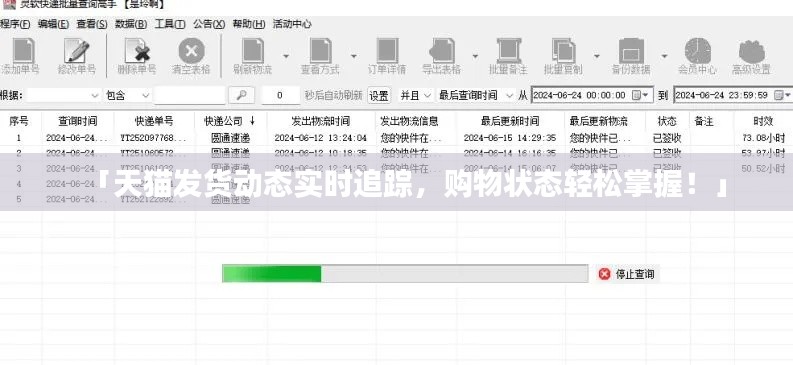Screen dimensions: 793x365
Task: Click the red stop icon beside 停止查询
Action: coord(604,274)
